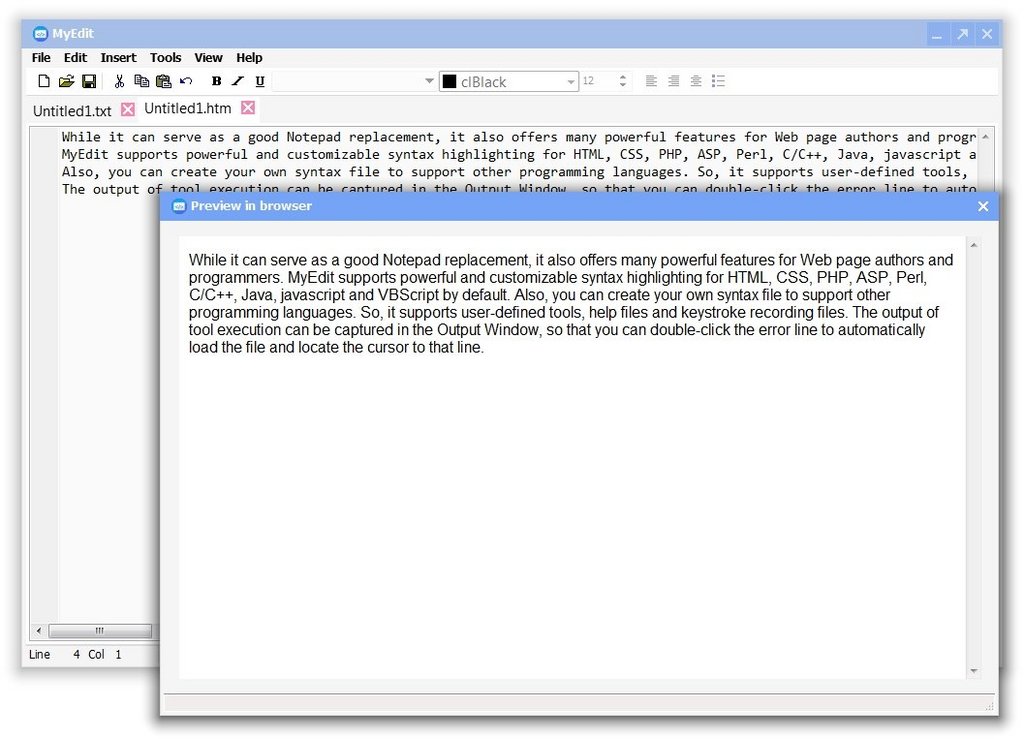The height and width of the screenshot is (739, 1024).
Task: Close the MyEdit window
Action: [987, 34]
